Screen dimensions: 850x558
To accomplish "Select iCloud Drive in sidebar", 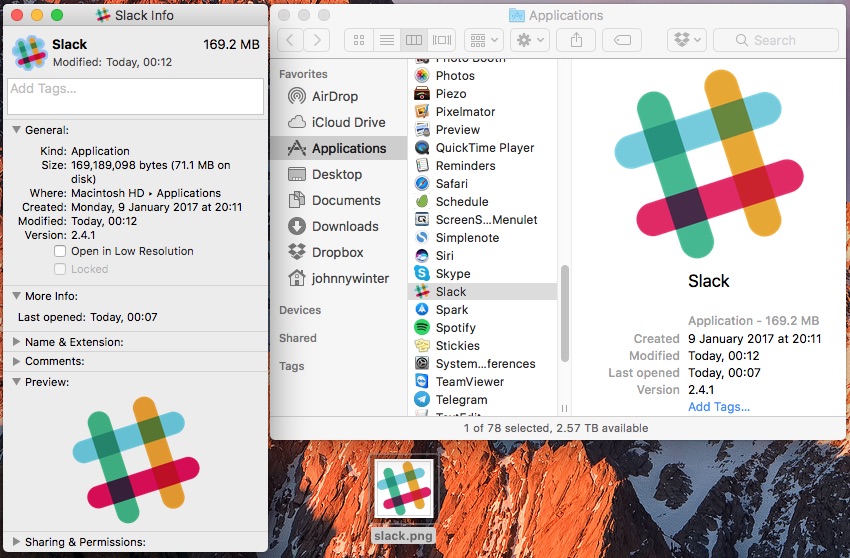I will (338, 122).
